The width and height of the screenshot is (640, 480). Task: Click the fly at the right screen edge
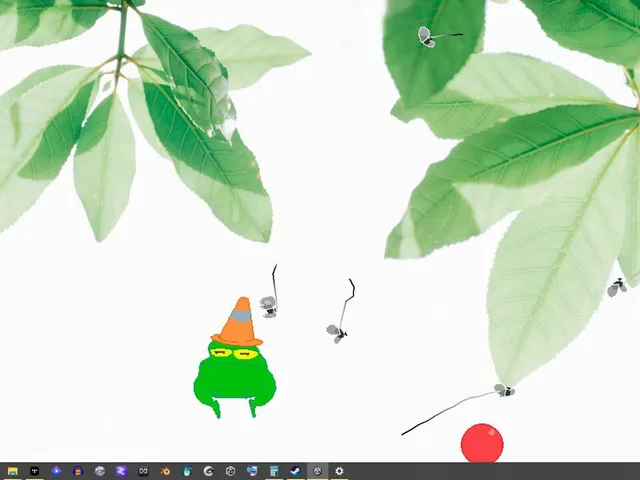(617, 287)
